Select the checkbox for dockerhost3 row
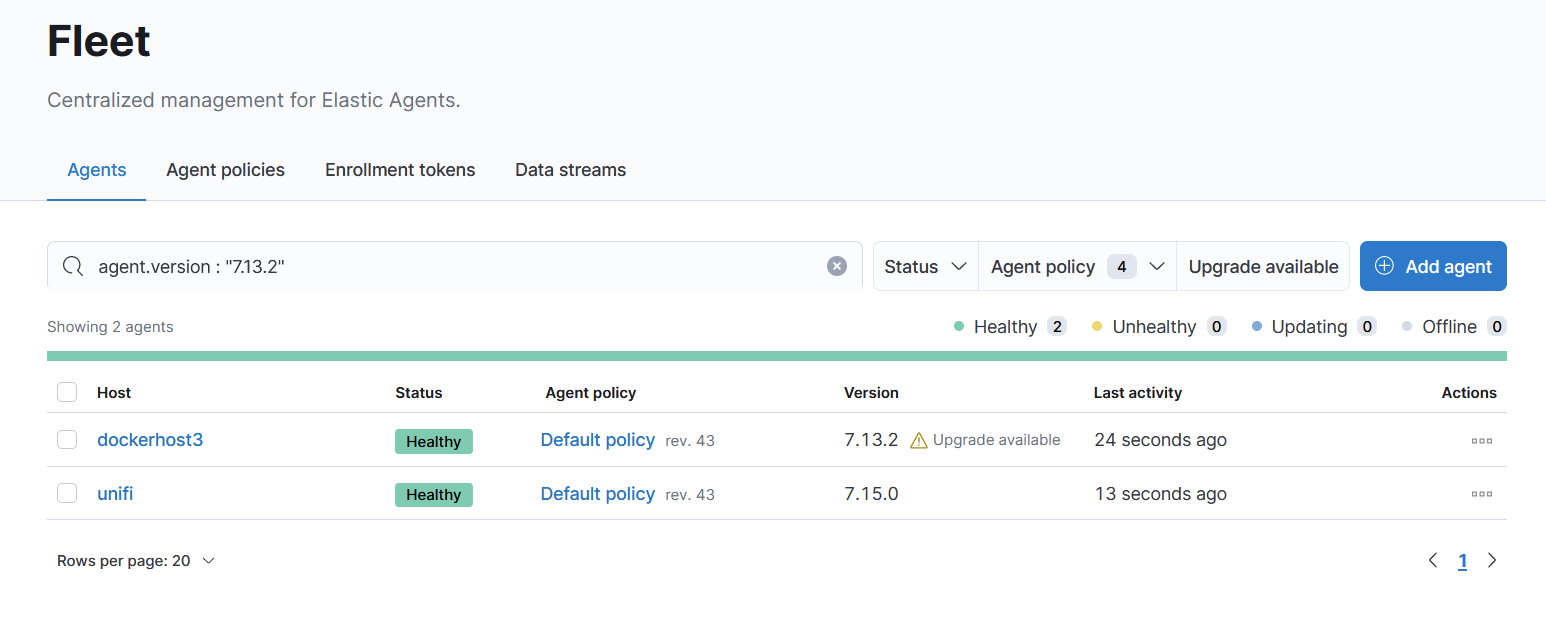Viewport: 1546px width, 624px height. [66, 440]
